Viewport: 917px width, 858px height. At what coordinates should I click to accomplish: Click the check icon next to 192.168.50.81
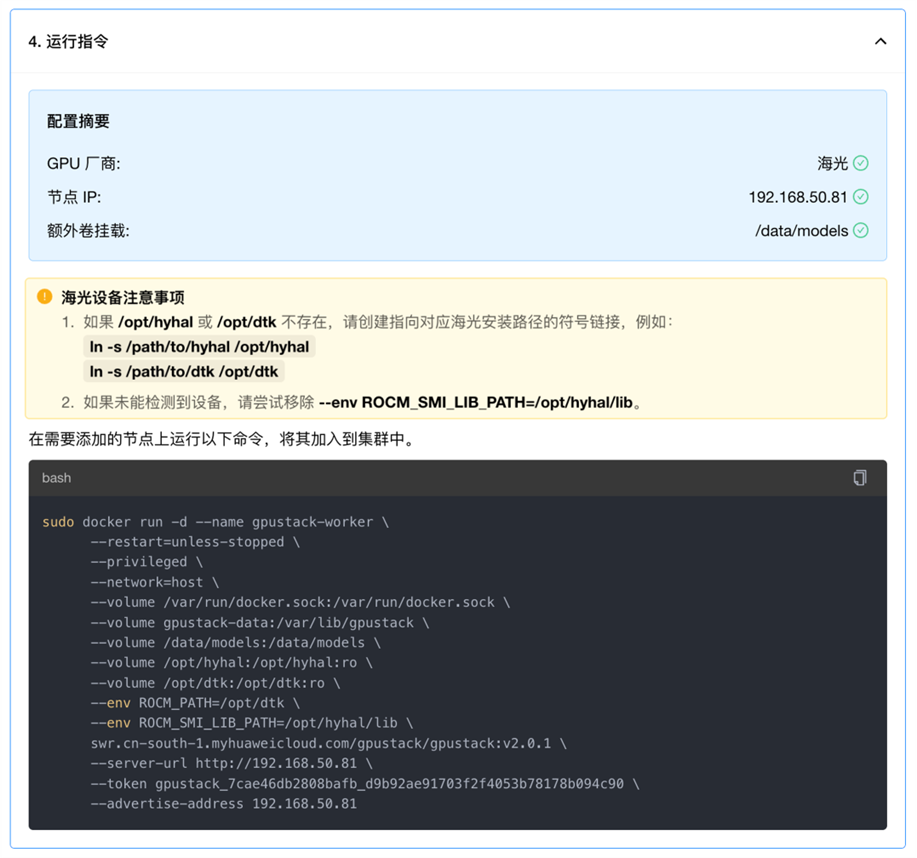[x=860, y=197]
